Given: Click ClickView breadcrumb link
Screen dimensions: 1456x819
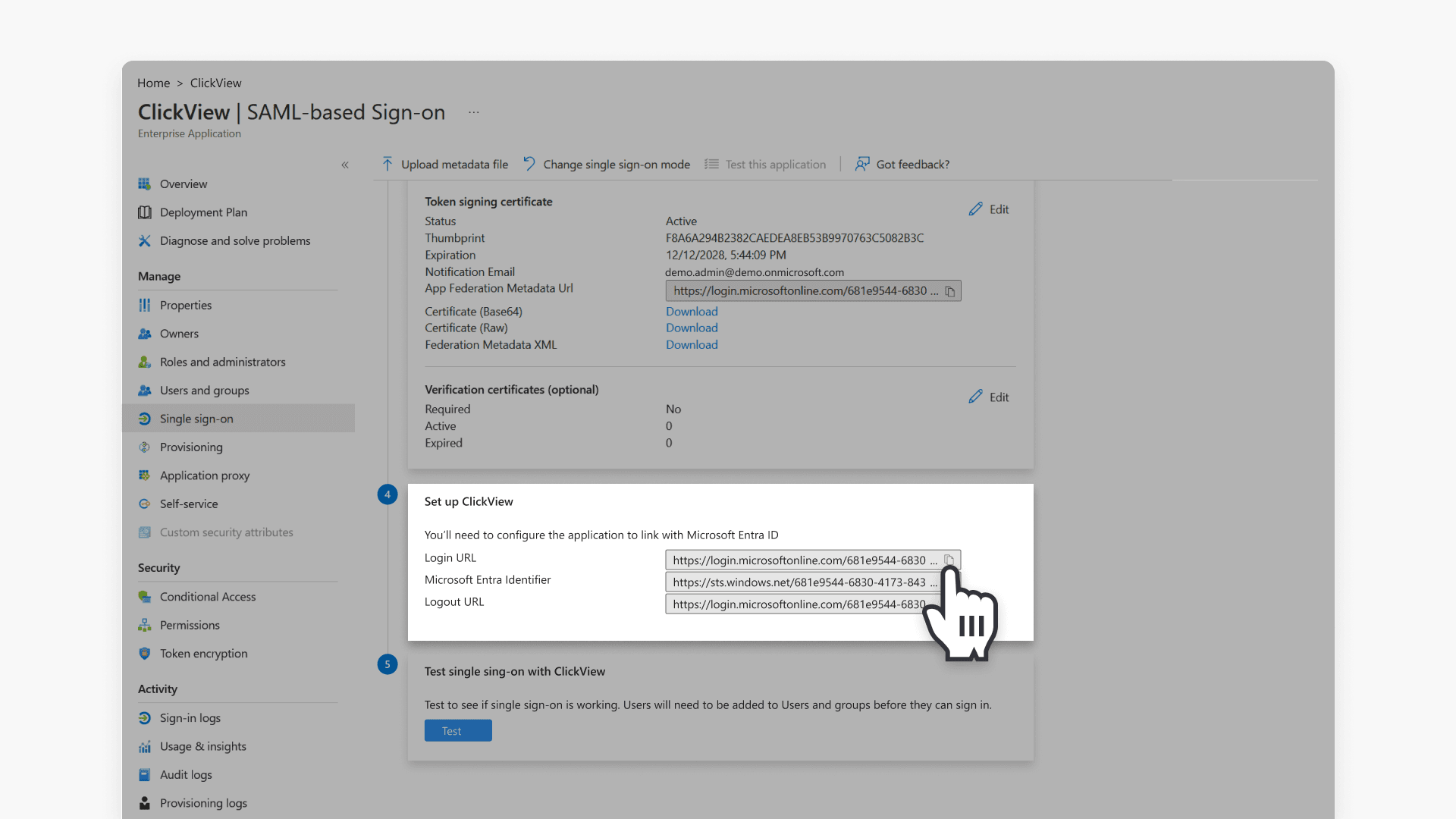Looking at the screenshot, I should pyautogui.click(x=215, y=83).
